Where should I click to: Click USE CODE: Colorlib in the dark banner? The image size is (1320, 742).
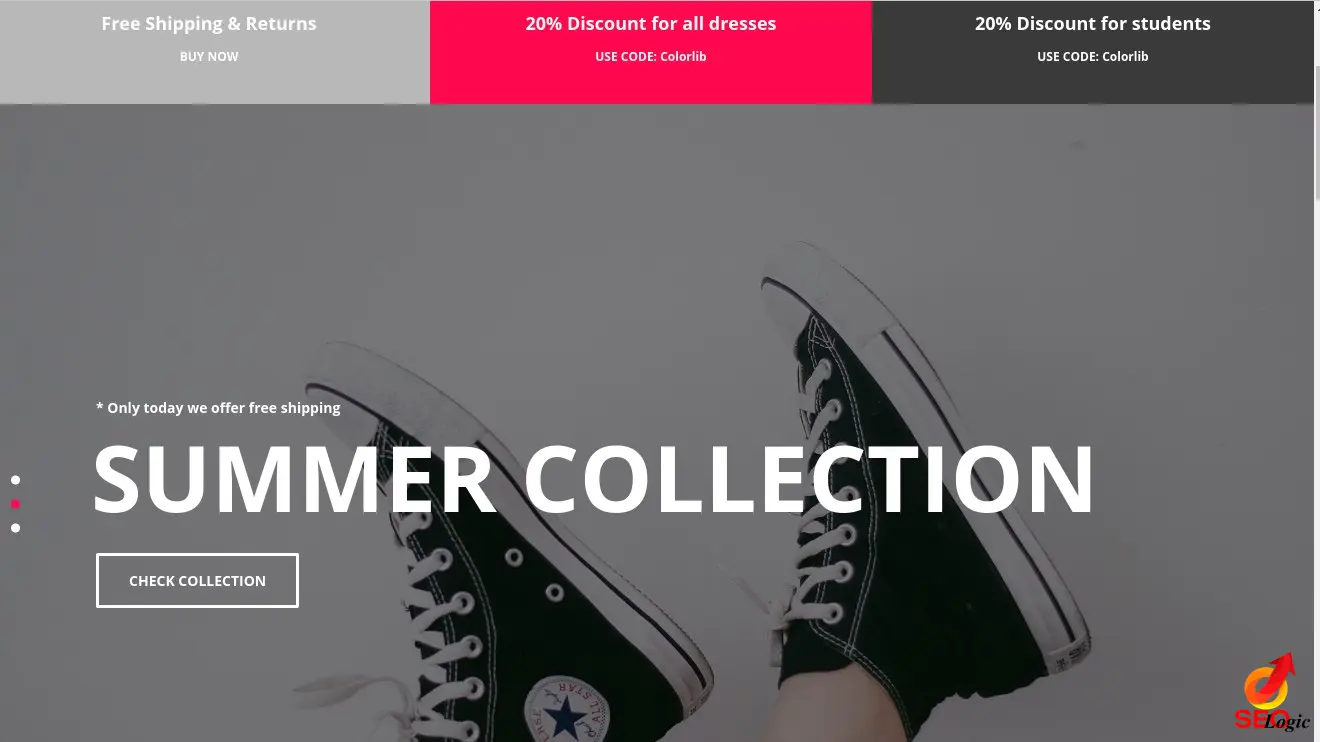(x=1093, y=57)
